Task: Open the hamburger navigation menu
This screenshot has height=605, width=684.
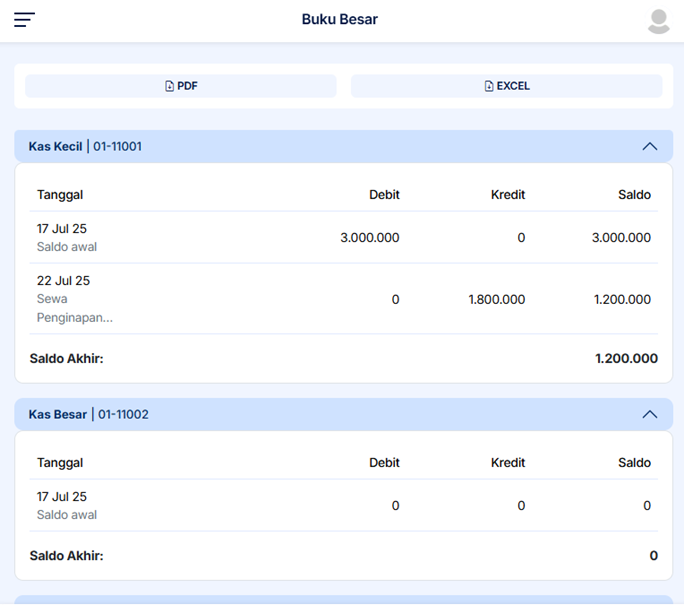Action: click(24, 20)
